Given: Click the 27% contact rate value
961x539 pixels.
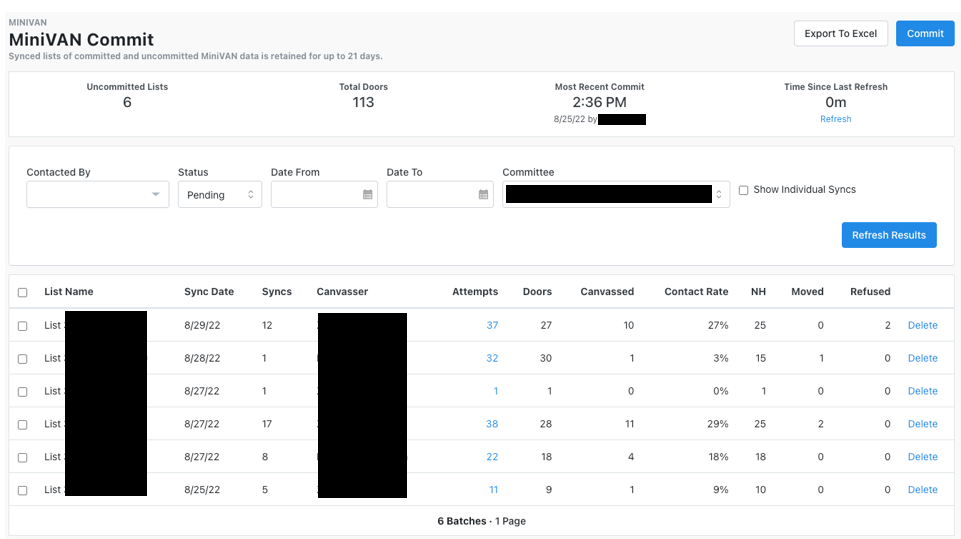Looking at the screenshot, I should [x=718, y=325].
